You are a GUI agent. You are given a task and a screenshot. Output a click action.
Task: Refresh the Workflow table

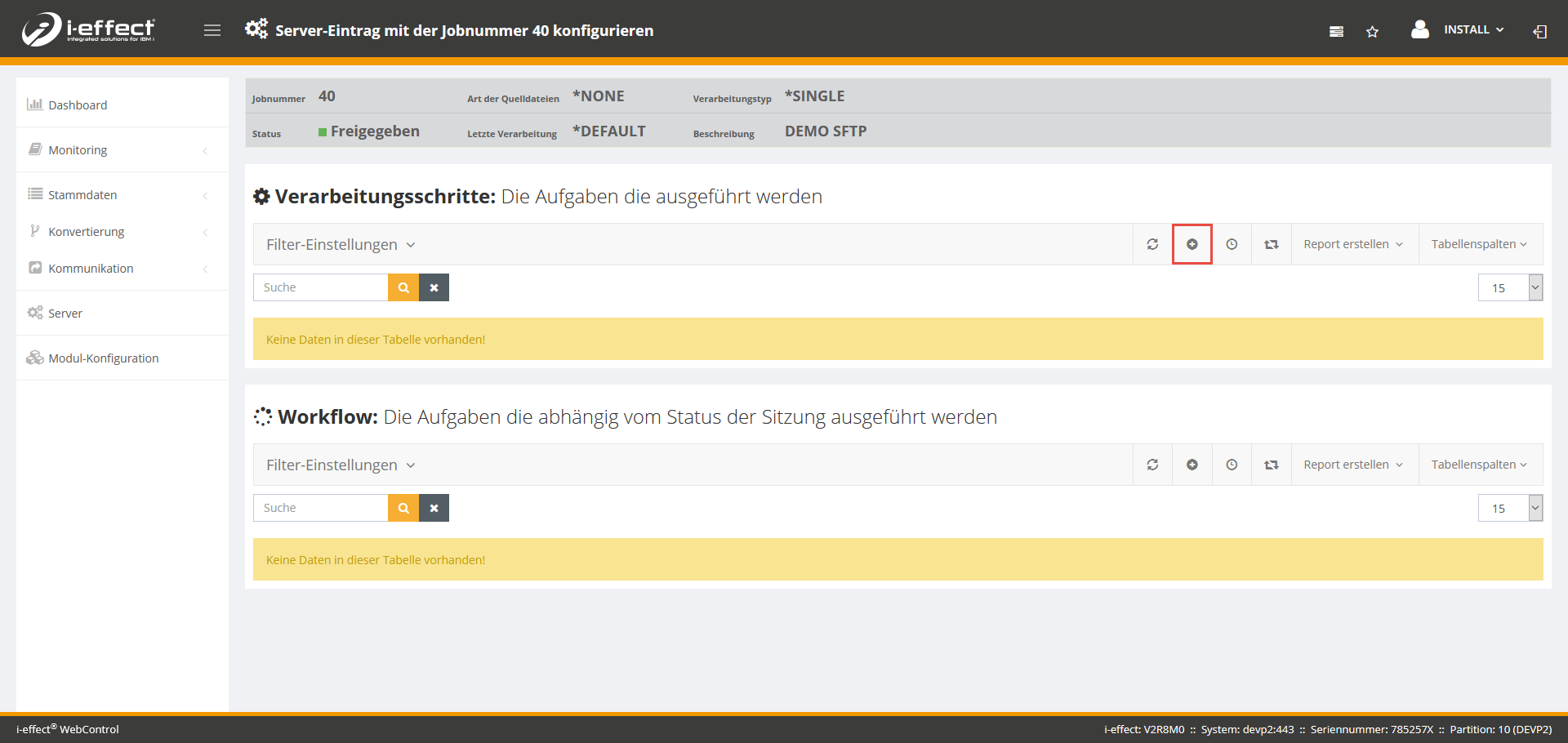(1152, 465)
